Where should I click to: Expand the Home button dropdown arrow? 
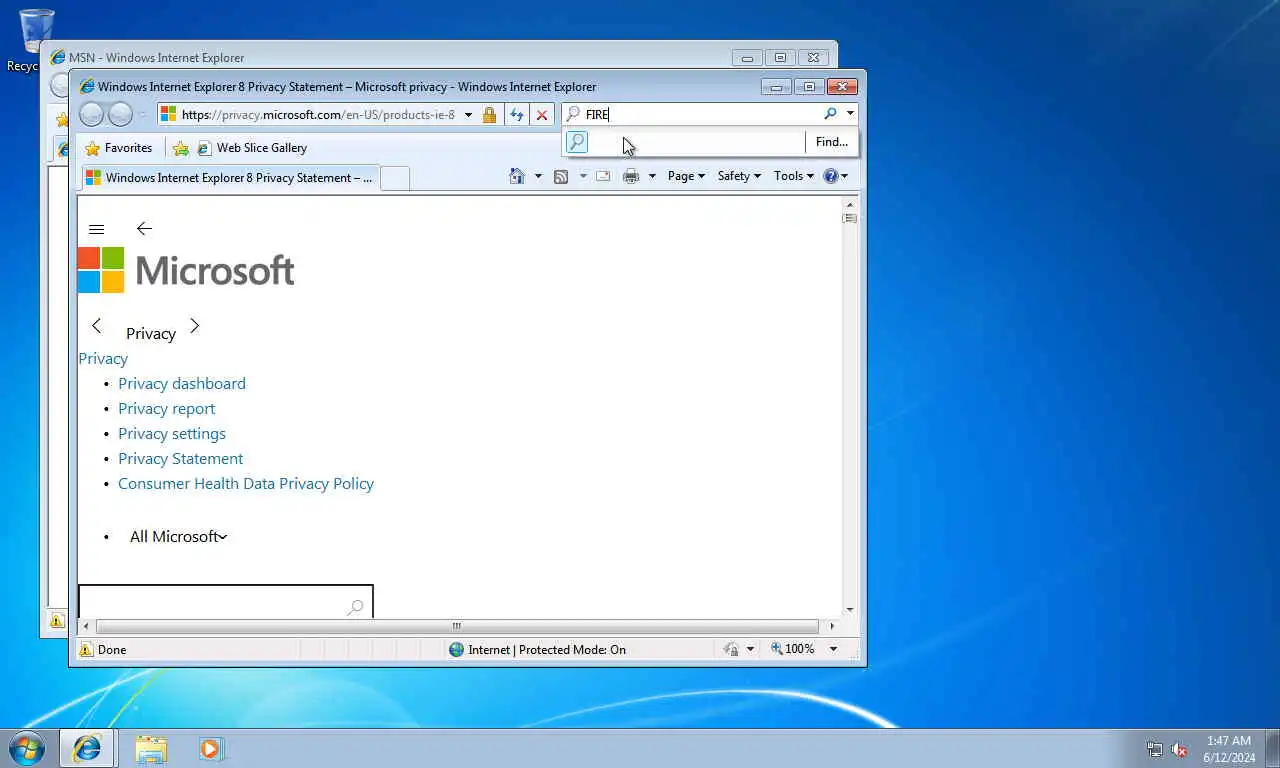pyautogui.click(x=538, y=176)
